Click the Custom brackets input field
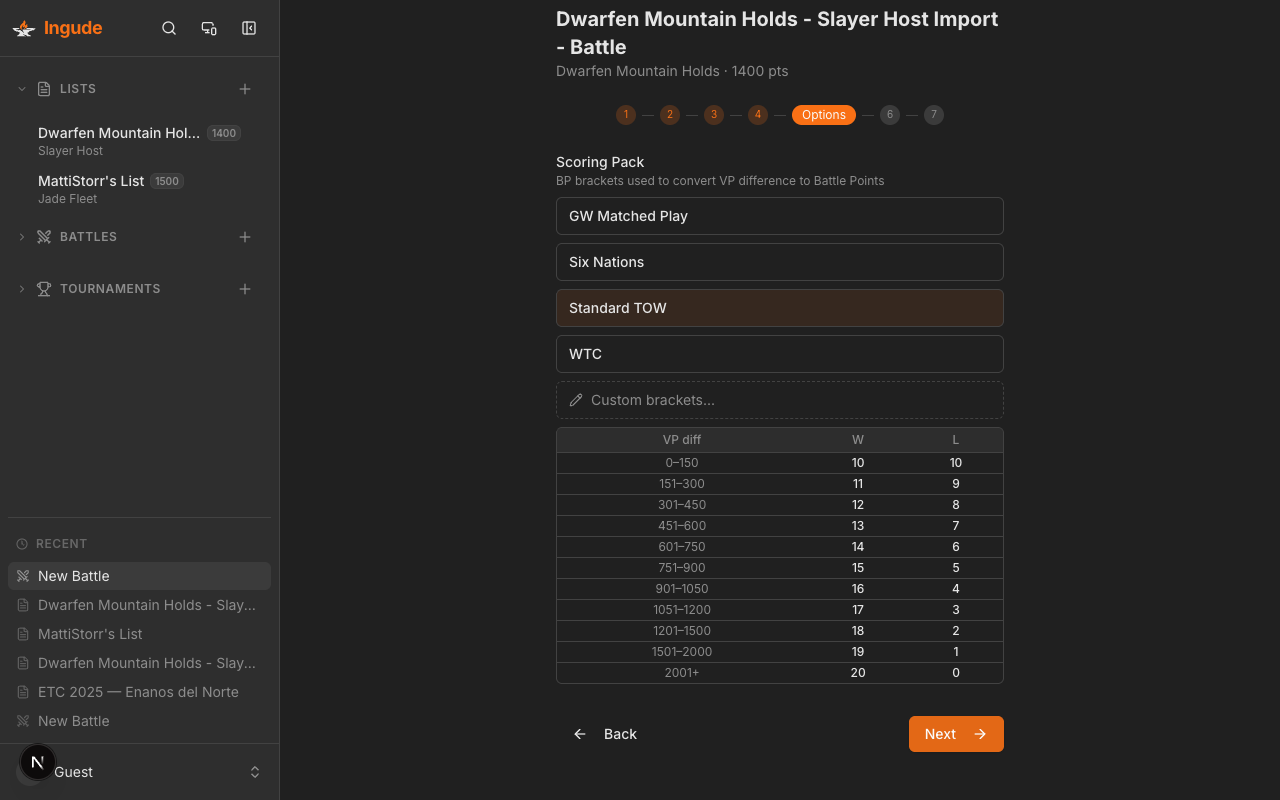This screenshot has height=800, width=1280. 780,399
